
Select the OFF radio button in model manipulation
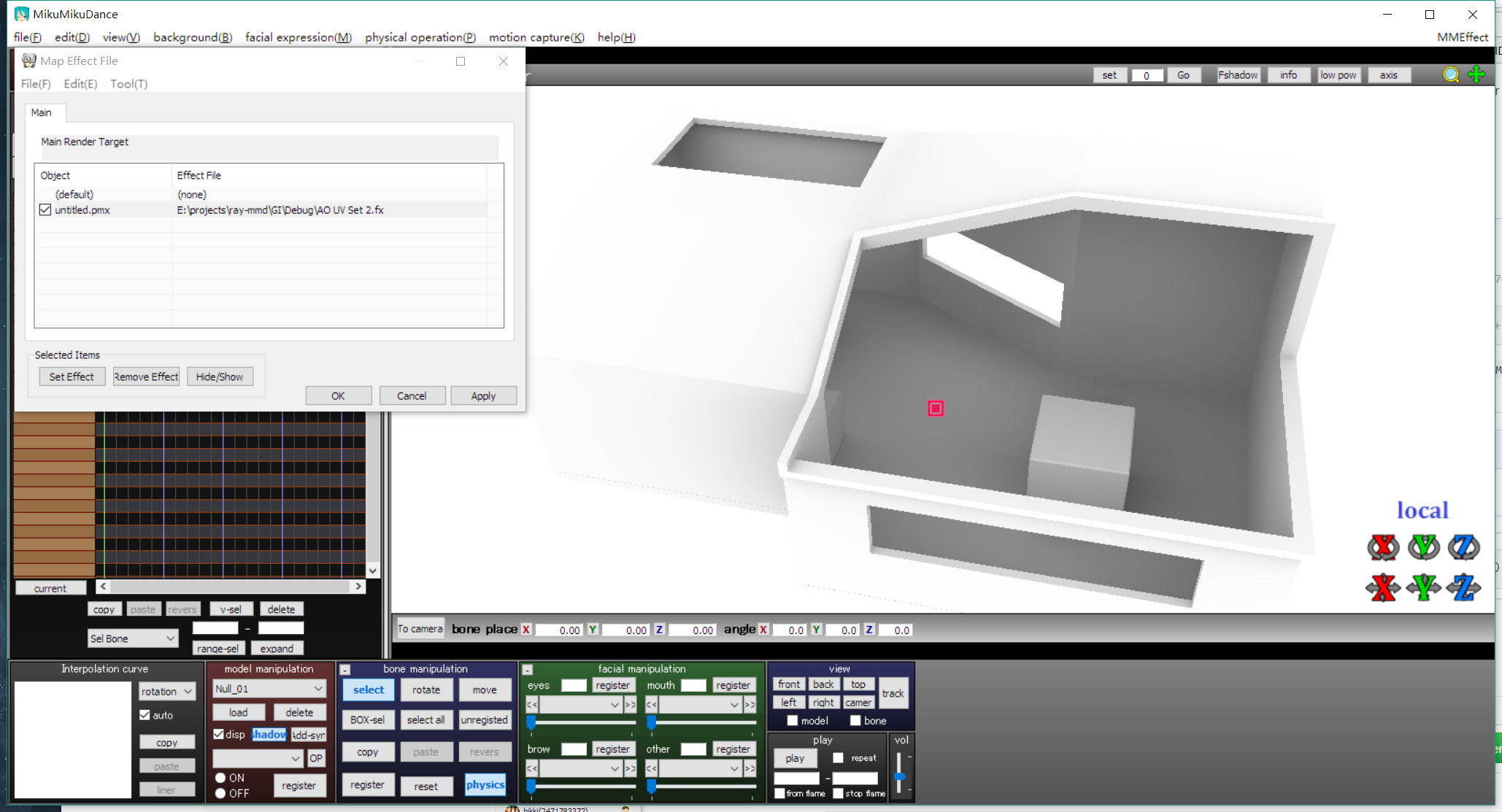pyautogui.click(x=220, y=793)
